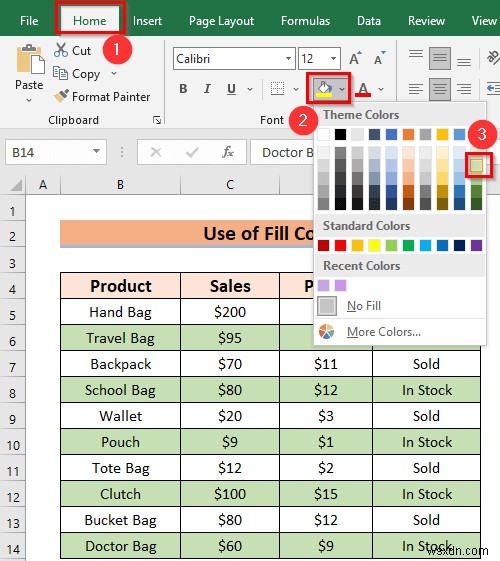Screen dimensions: 500x561
Task: Decrease font size with small A
Action: (379, 58)
